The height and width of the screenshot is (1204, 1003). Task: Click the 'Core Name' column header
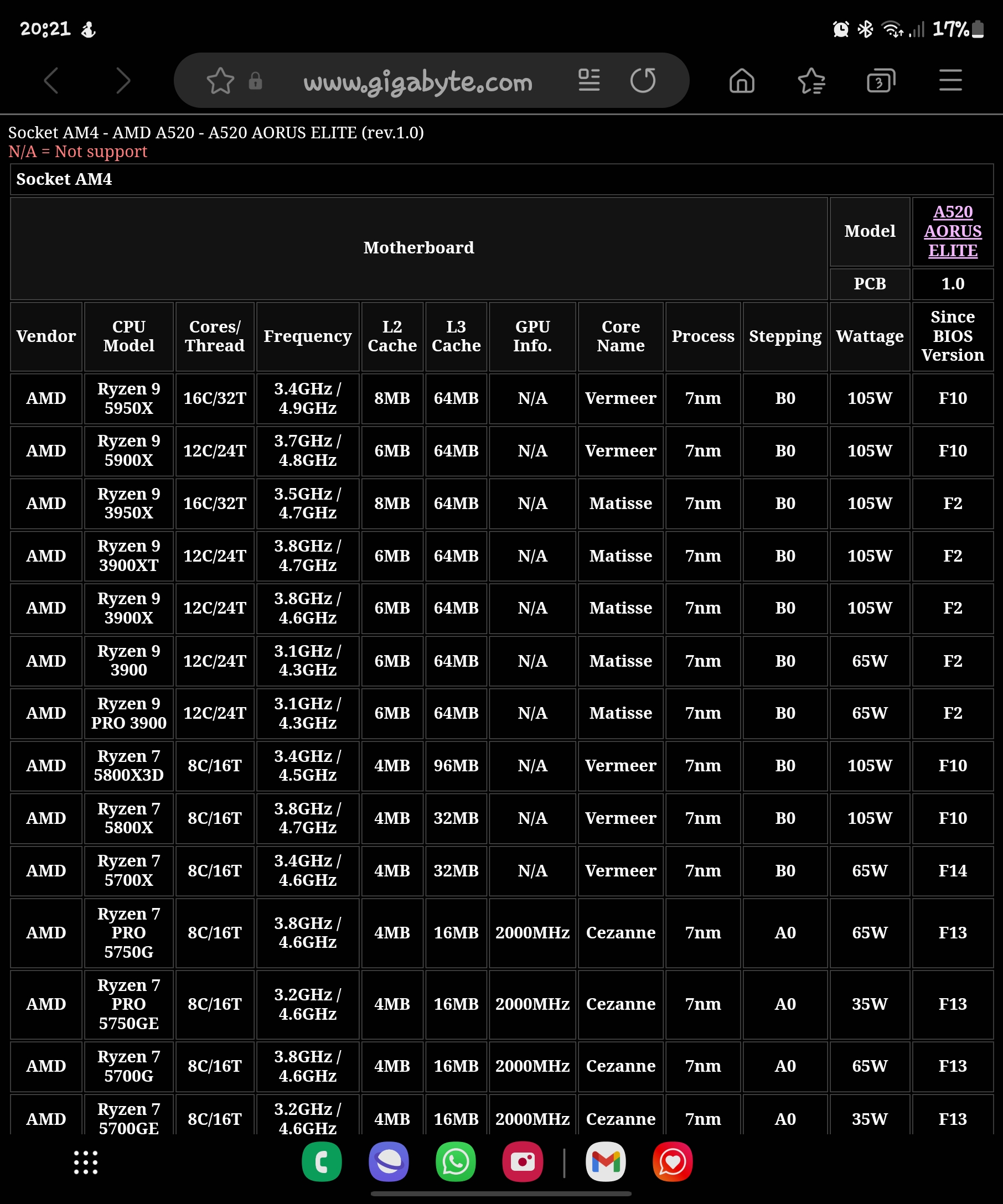click(x=621, y=336)
